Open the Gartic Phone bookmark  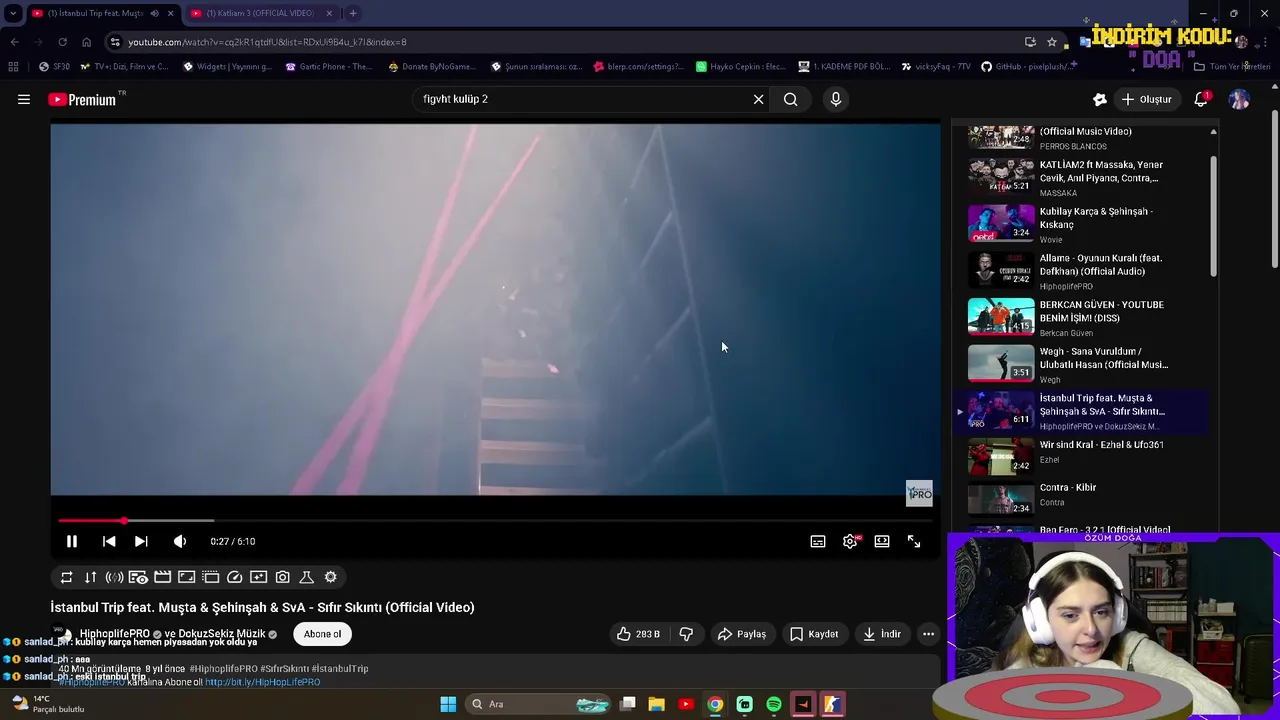point(328,67)
